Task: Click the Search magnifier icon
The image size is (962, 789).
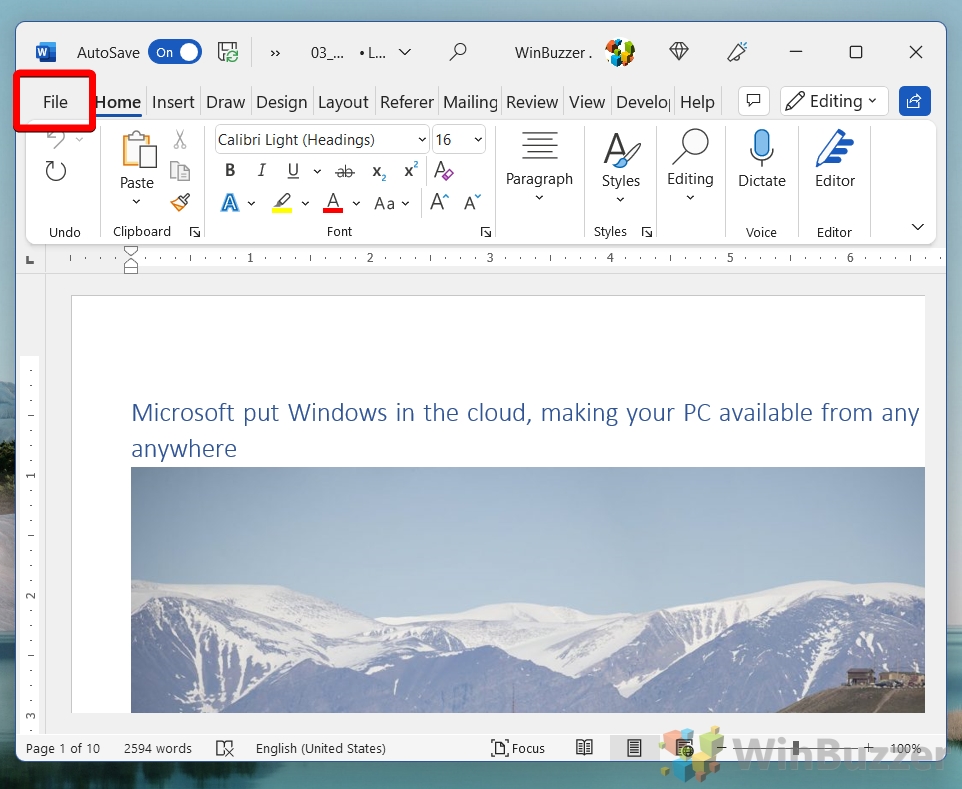Action: [x=458, y=52]
